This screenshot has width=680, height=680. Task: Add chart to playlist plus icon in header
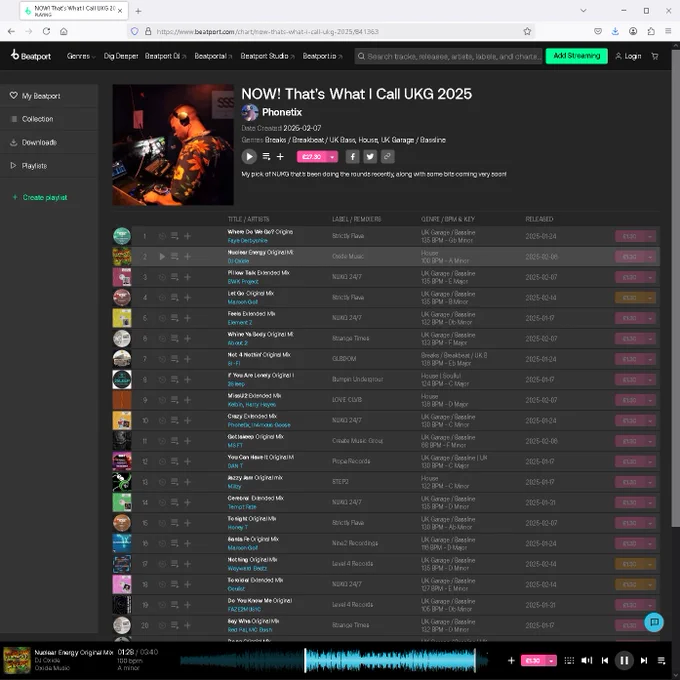280,157
